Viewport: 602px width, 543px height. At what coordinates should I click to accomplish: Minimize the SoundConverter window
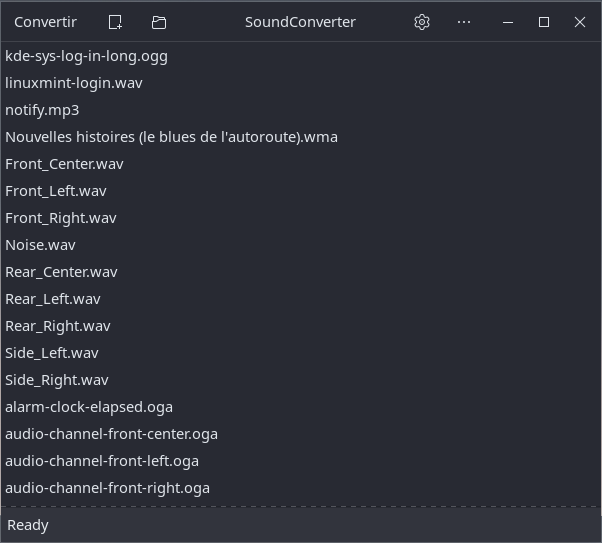coord(508,22)
